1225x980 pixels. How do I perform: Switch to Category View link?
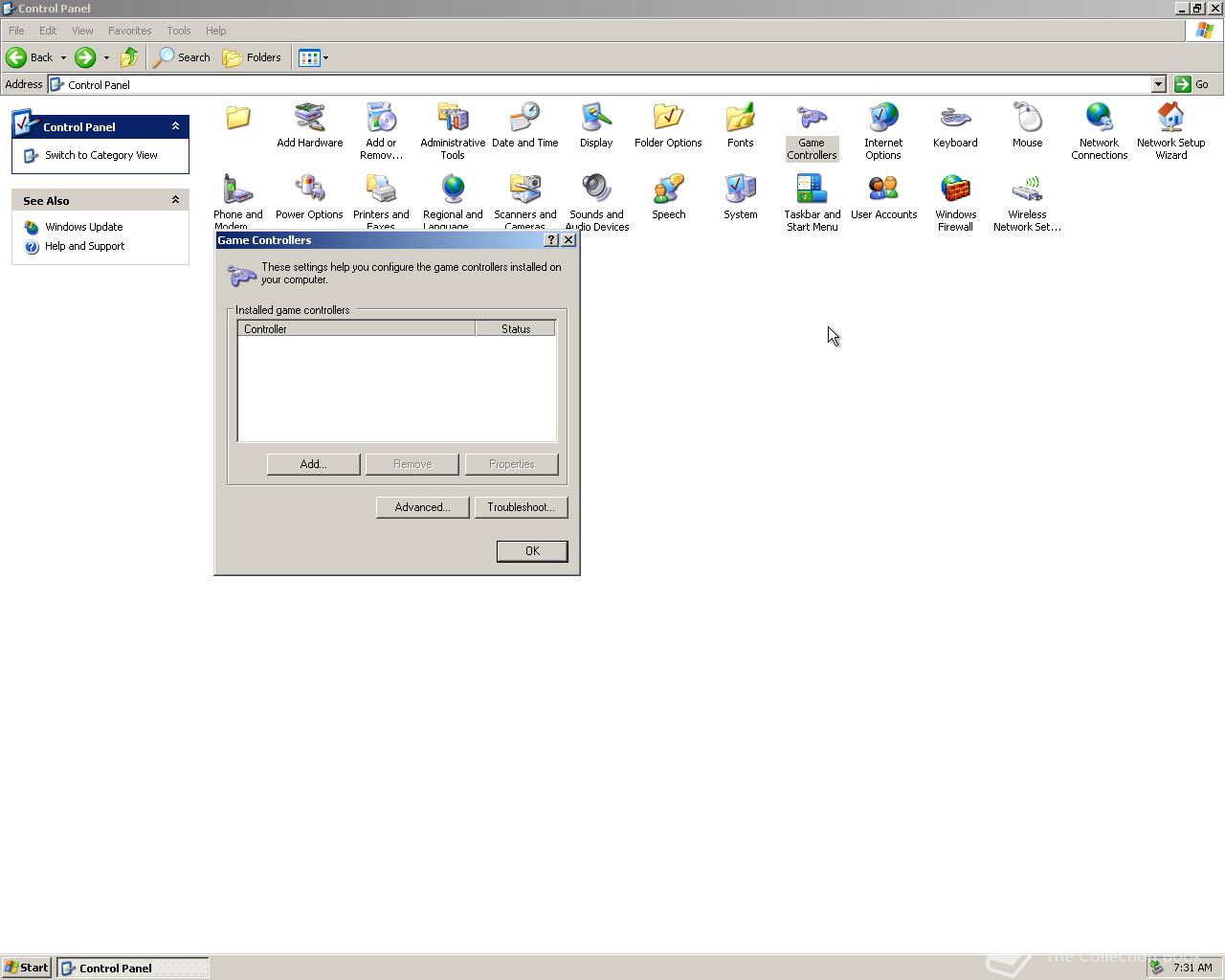(101, 155)
